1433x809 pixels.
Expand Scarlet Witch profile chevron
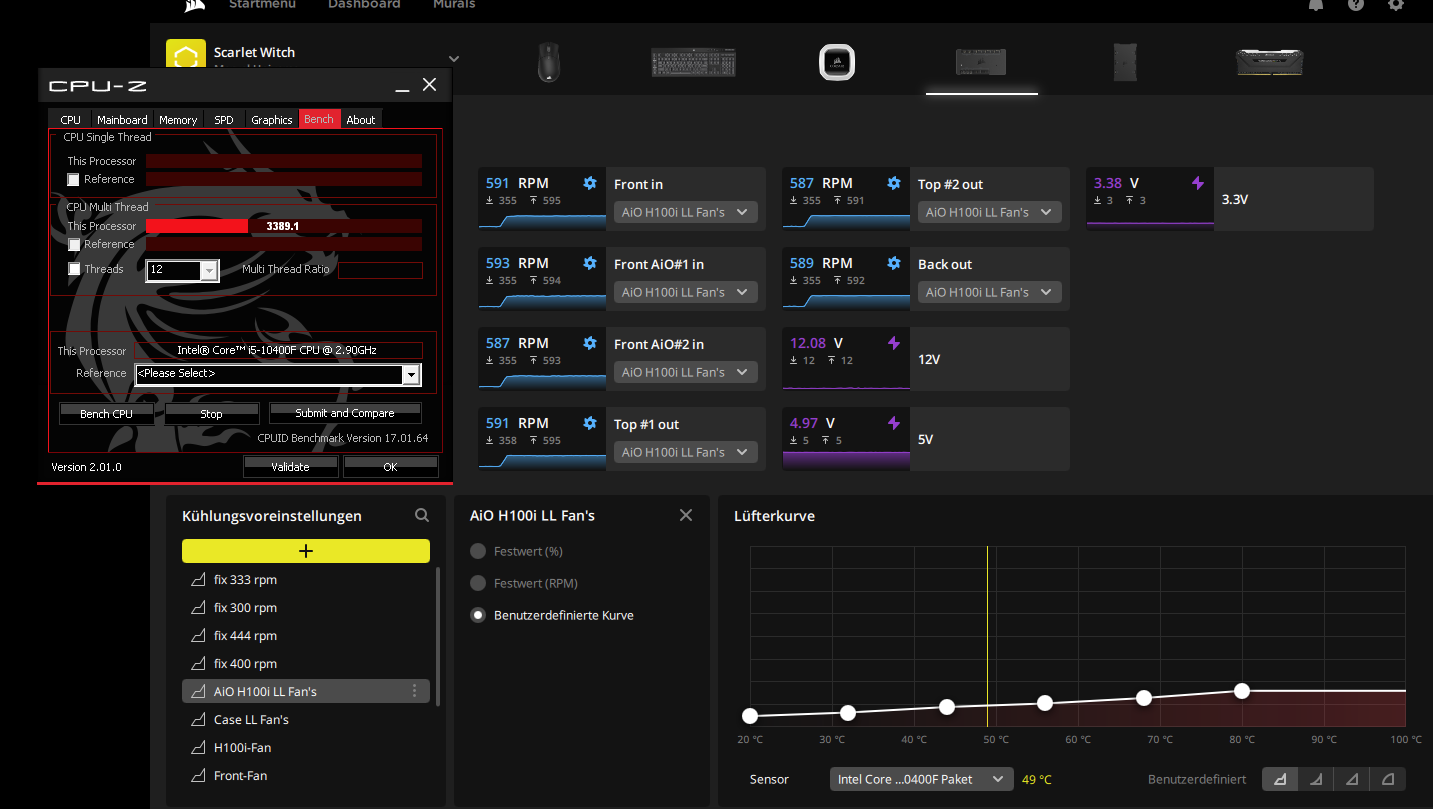tap(454, 58)
